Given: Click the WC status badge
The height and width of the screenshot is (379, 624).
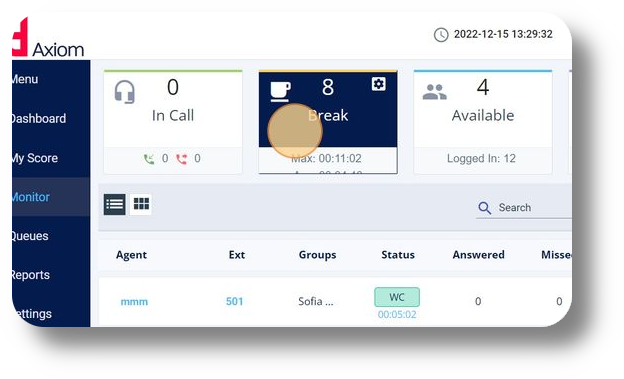Looking at the screenshot, I should coord(397,297).
